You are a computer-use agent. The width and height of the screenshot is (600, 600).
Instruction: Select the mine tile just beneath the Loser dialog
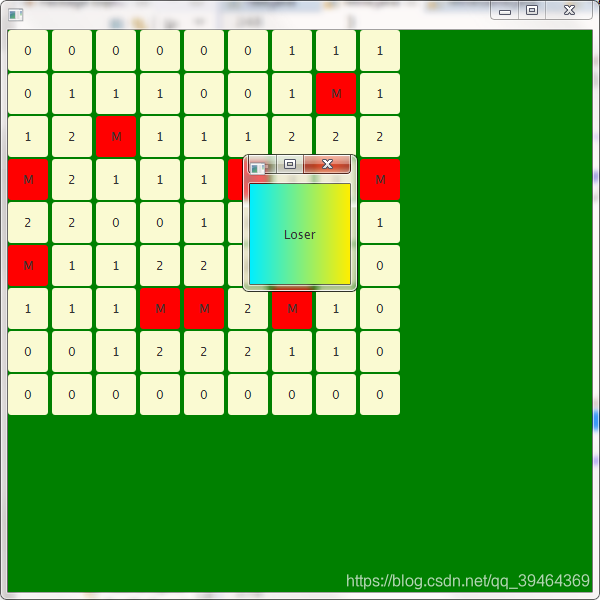[292, 308]
